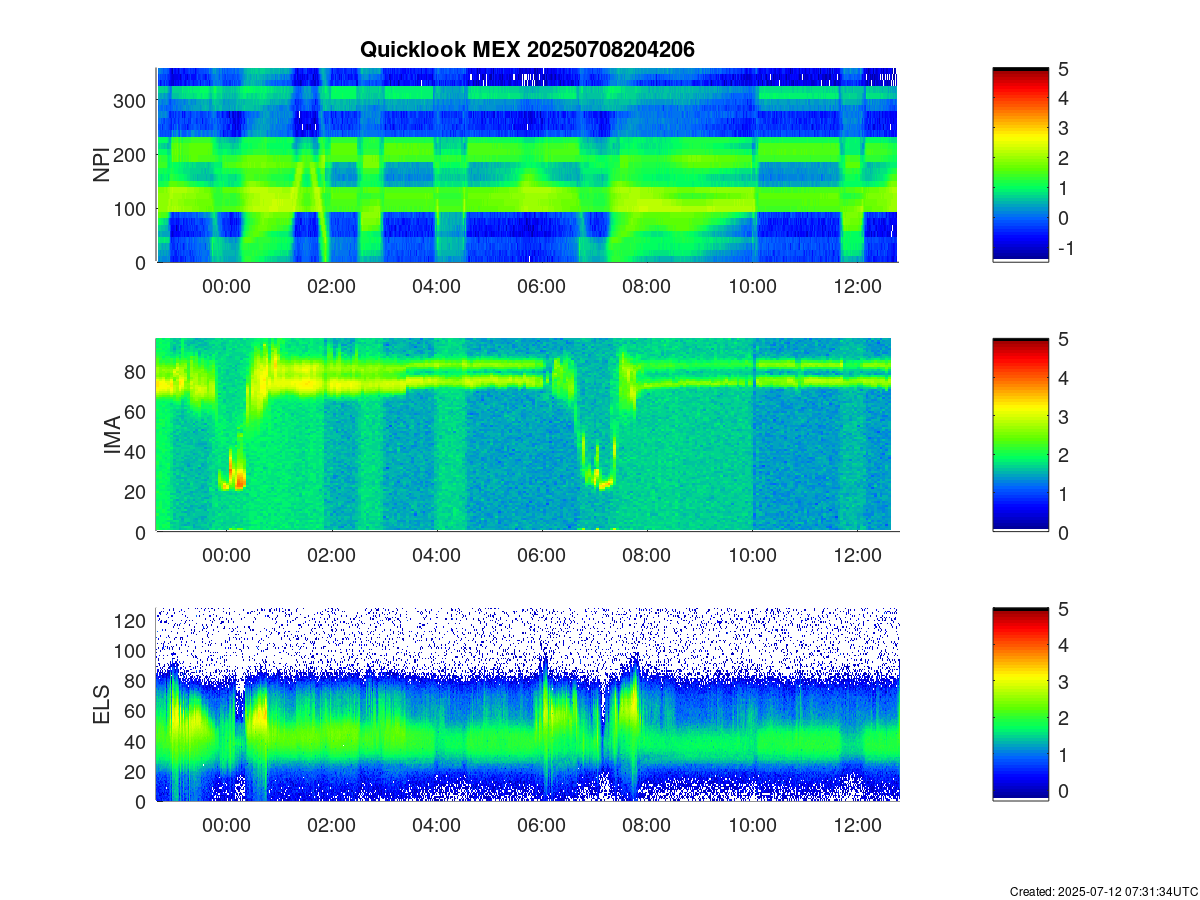Click the '06:00' tick below the NPI plot
The width and height of the screenshot is (1200, 900).
[x=542, y=286]
